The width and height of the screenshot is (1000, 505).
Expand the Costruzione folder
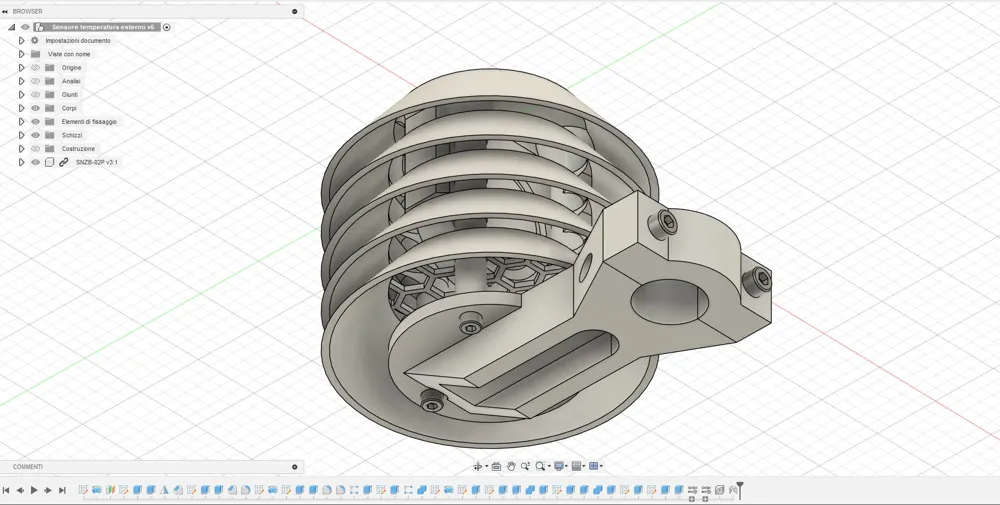click(x=22, y=149)
